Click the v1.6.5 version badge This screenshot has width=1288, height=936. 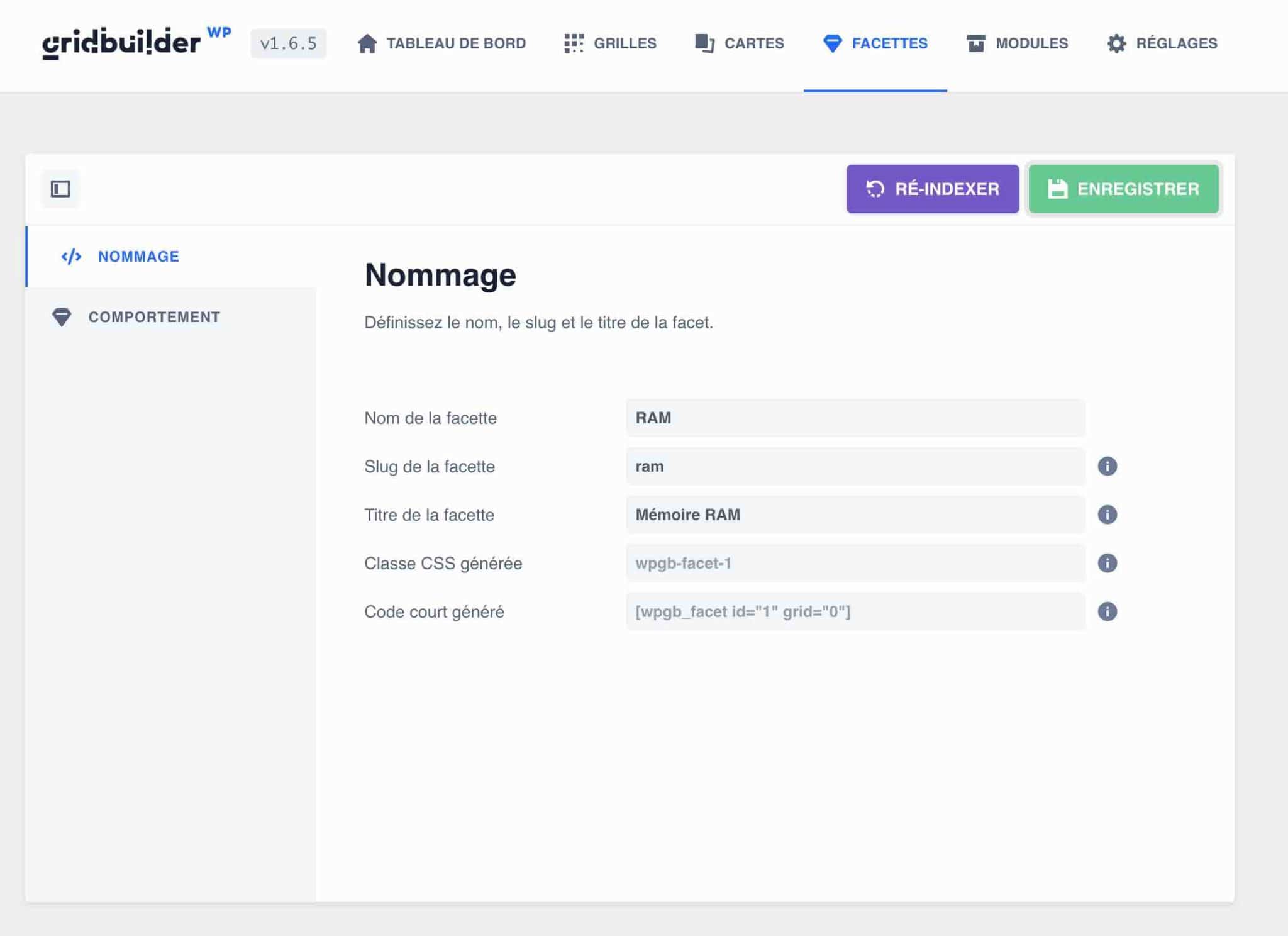point(289,43)
